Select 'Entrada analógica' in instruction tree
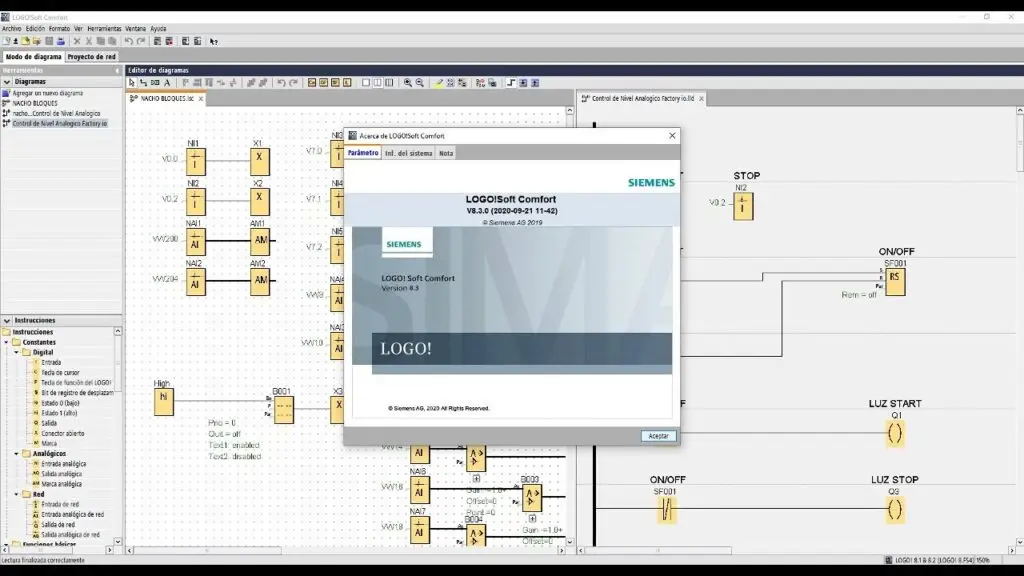Screen dimensions: 1024x576 [x=63, y=464]
